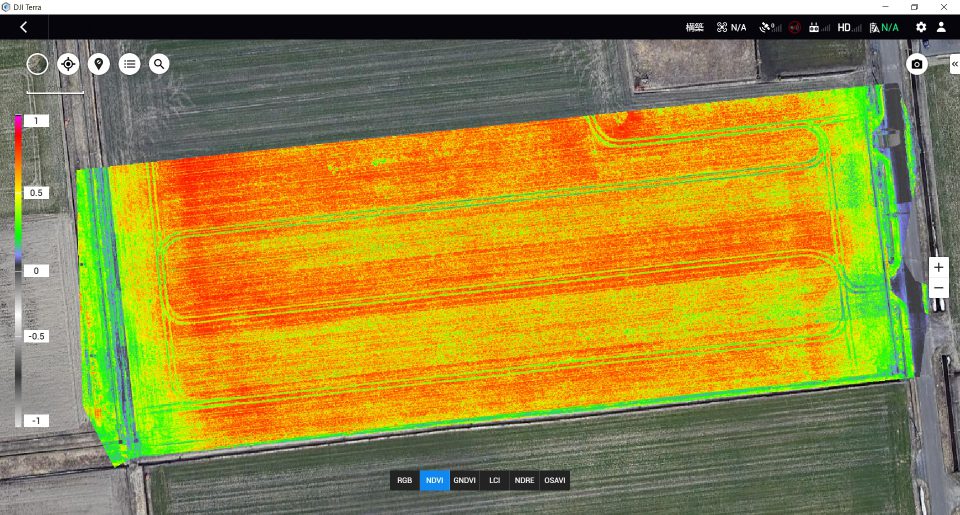Click the drone status N/A indicator
The image size is (960, 515).
pyautogui.click(x=731, y=27)
